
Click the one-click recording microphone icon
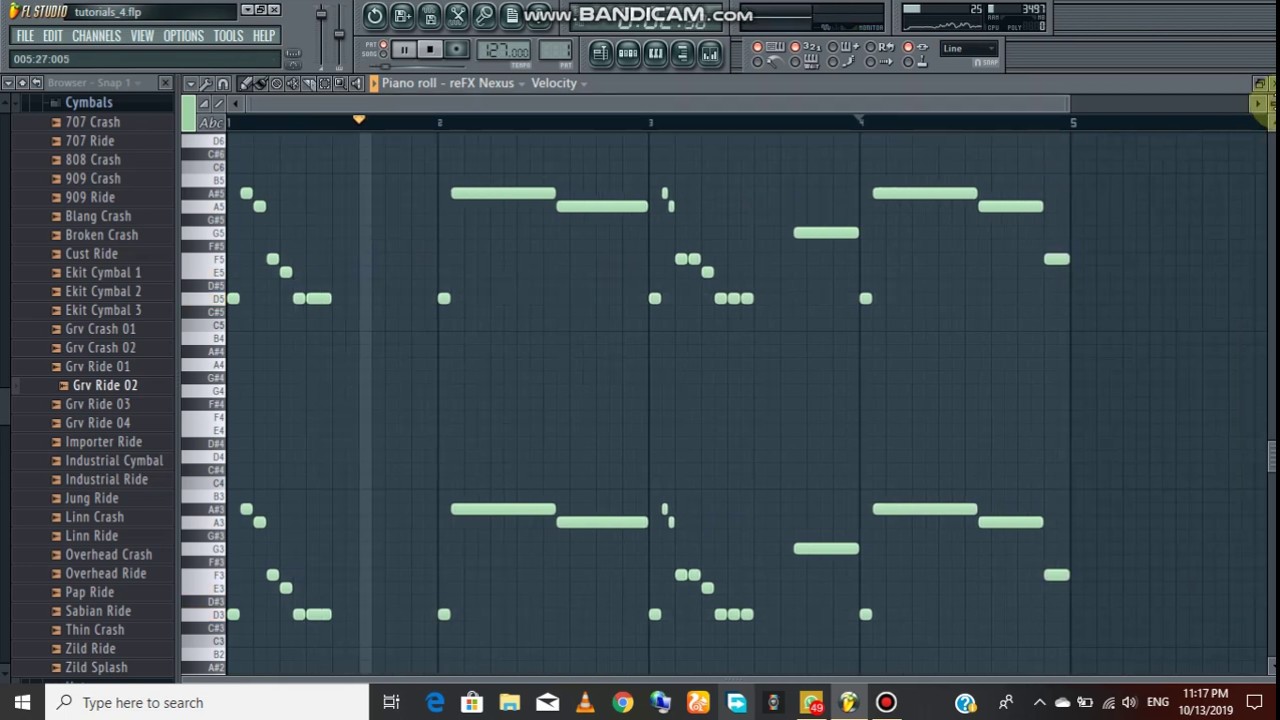(484, 15)
